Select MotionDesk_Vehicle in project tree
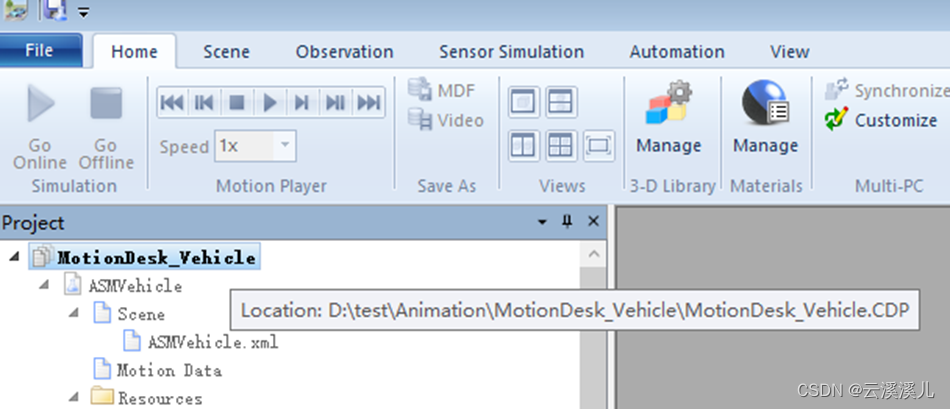Viewport: 950px width, 409px height. click(x=145, y=258)
